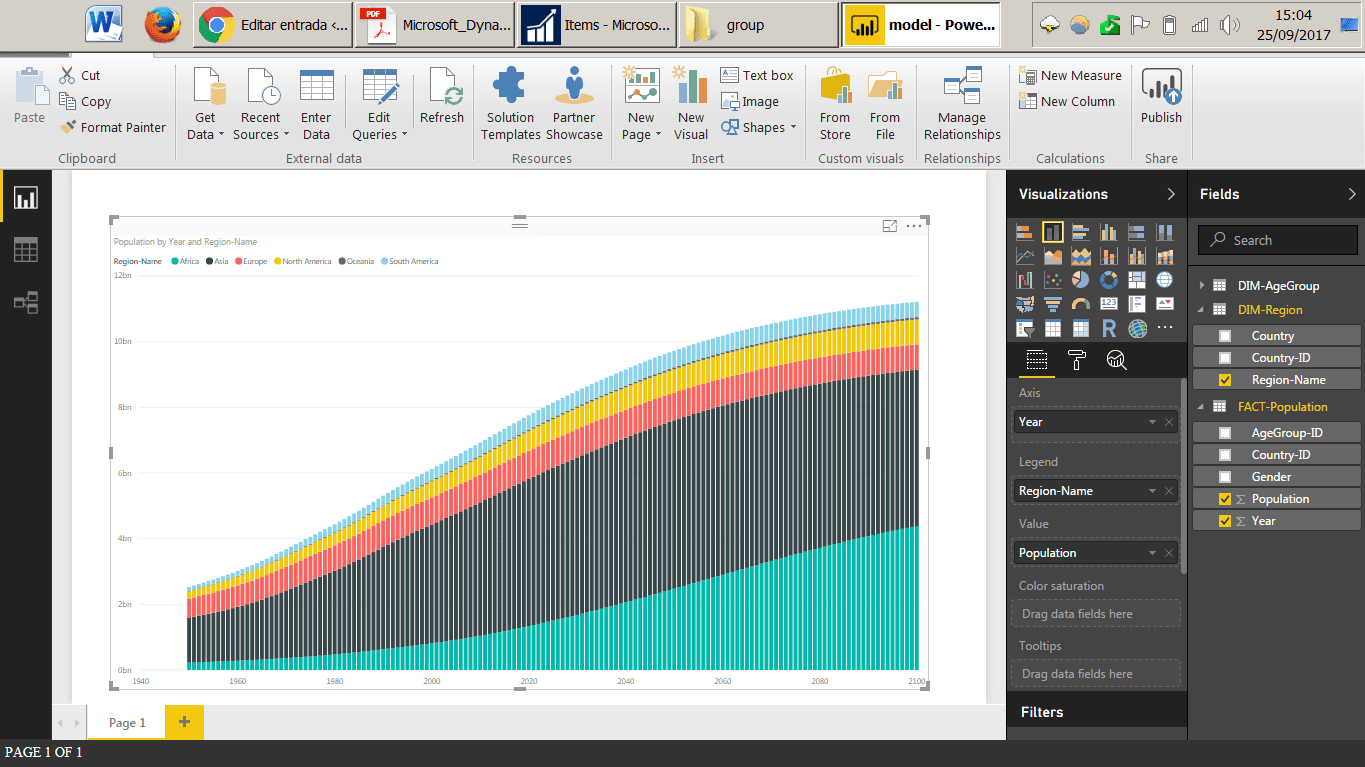This screenshot has height=767, width=1365.
Task: Open Solution Templates from ribbon
Action: tap(511, 104)
